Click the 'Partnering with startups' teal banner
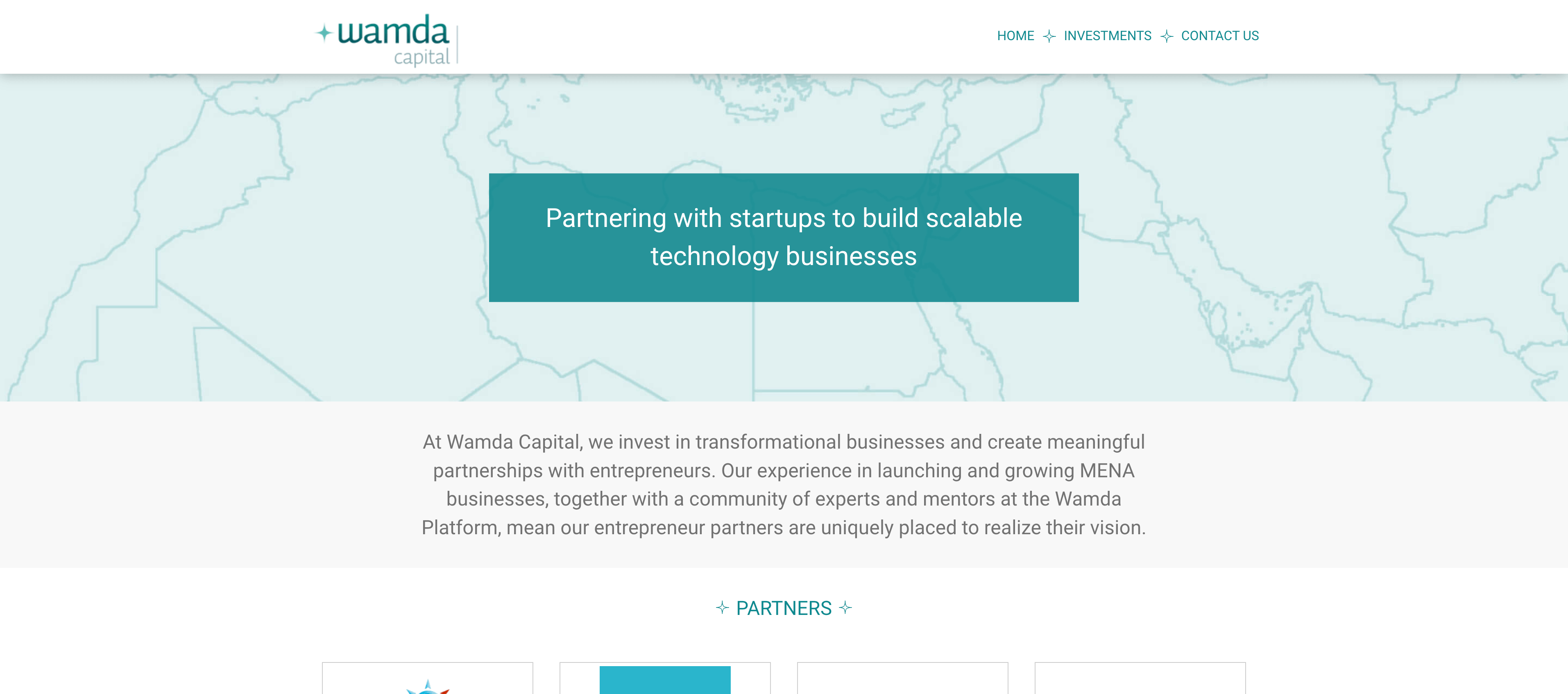Screen dimensions: 1568x694 click(784, 238)
